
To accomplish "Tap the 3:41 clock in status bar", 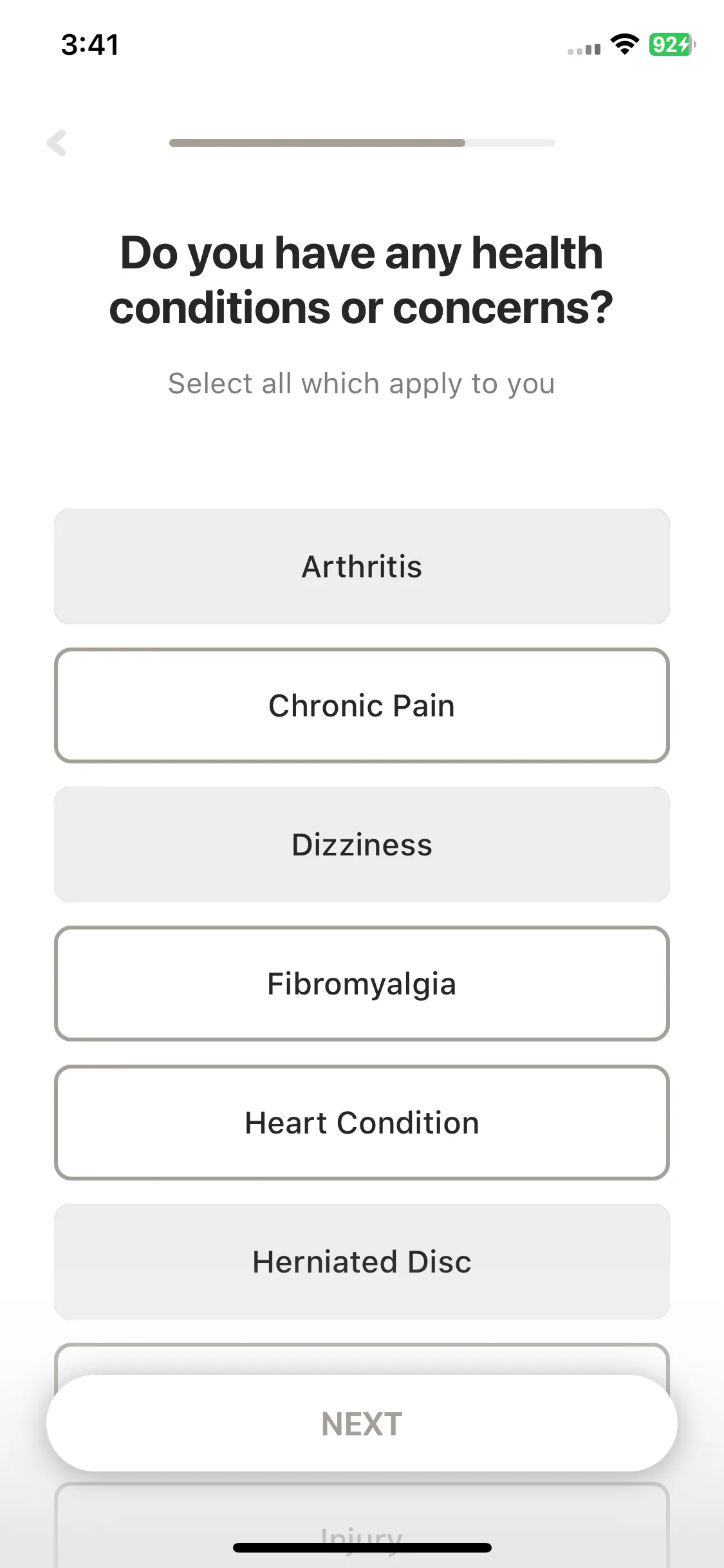I will pos(90,45).
